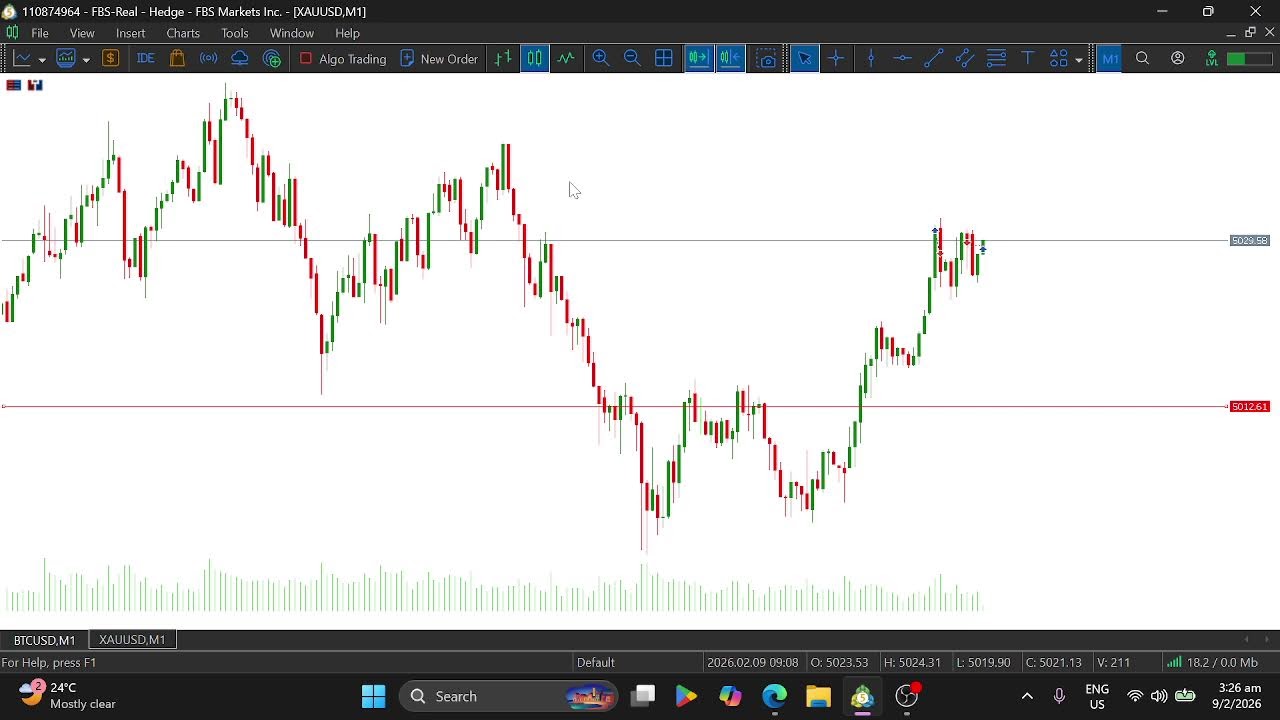Image resolution: width=1280 pixels, height=720 pixels.
Task: Select the Text label tool
Action: tap(1027, 59)
